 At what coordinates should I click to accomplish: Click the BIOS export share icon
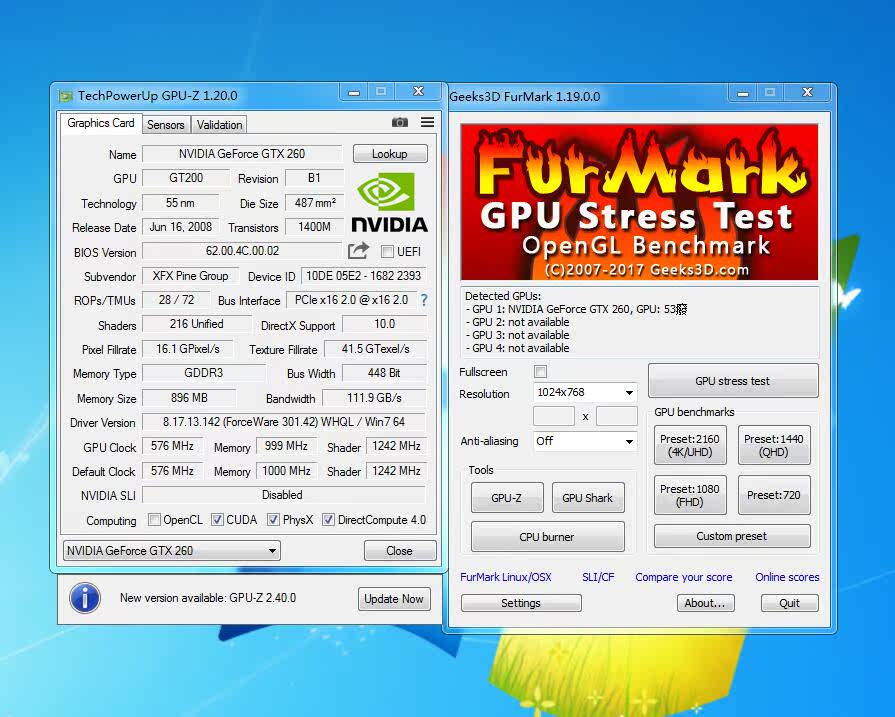(x=358, y=251)
